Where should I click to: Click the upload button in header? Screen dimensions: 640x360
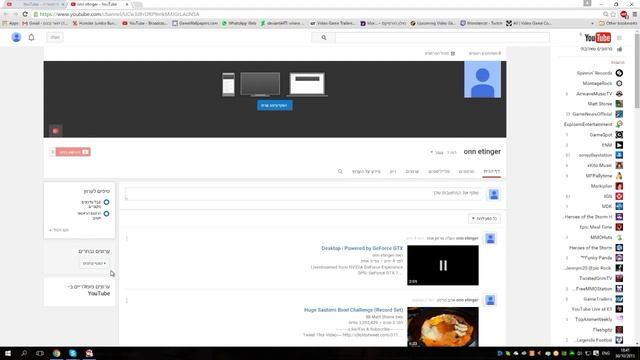pos(55,38)
